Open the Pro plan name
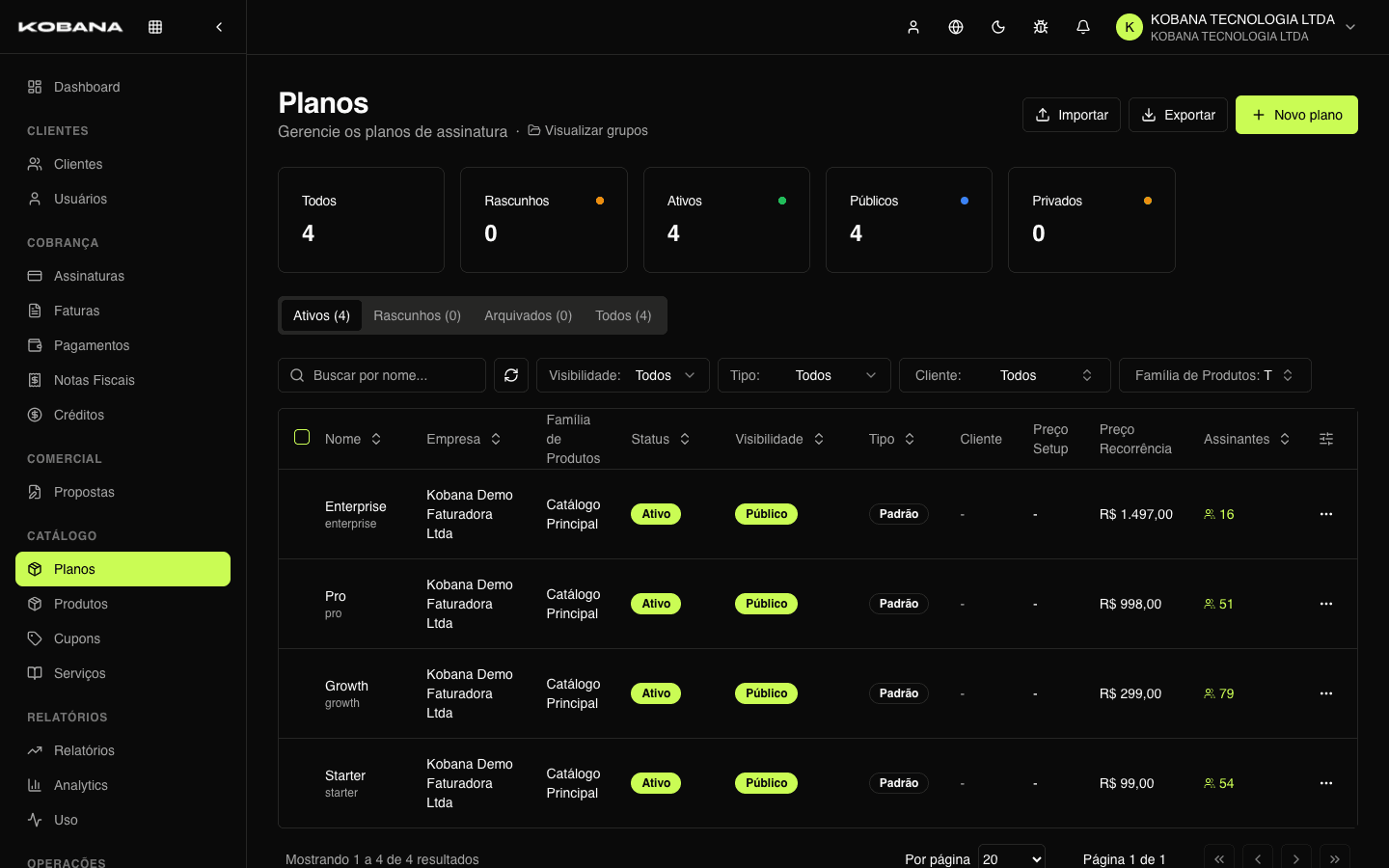 coord(336,596)
